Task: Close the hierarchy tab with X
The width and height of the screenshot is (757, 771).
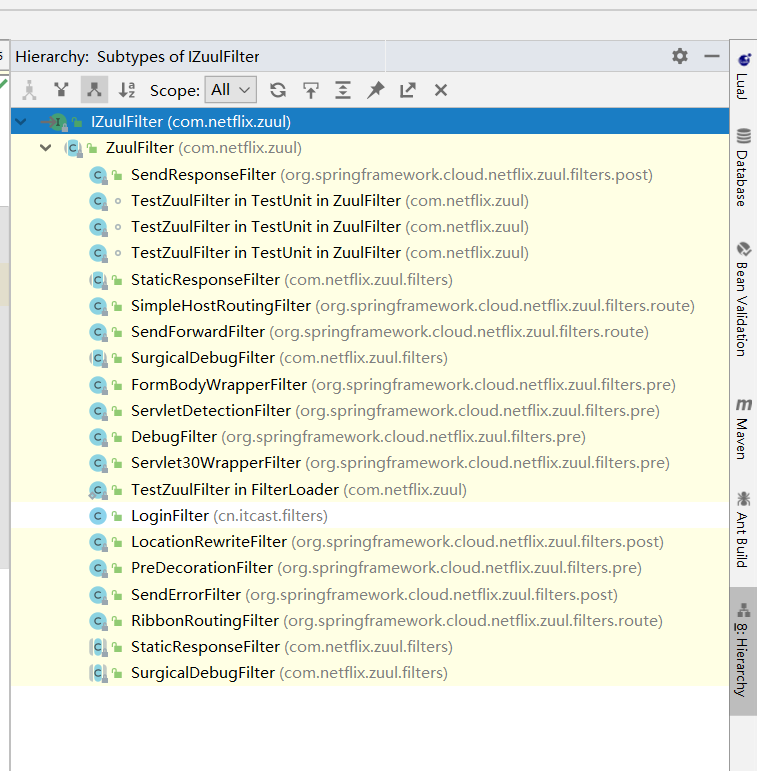Action: pyautogui.click(x=441, y=90)
